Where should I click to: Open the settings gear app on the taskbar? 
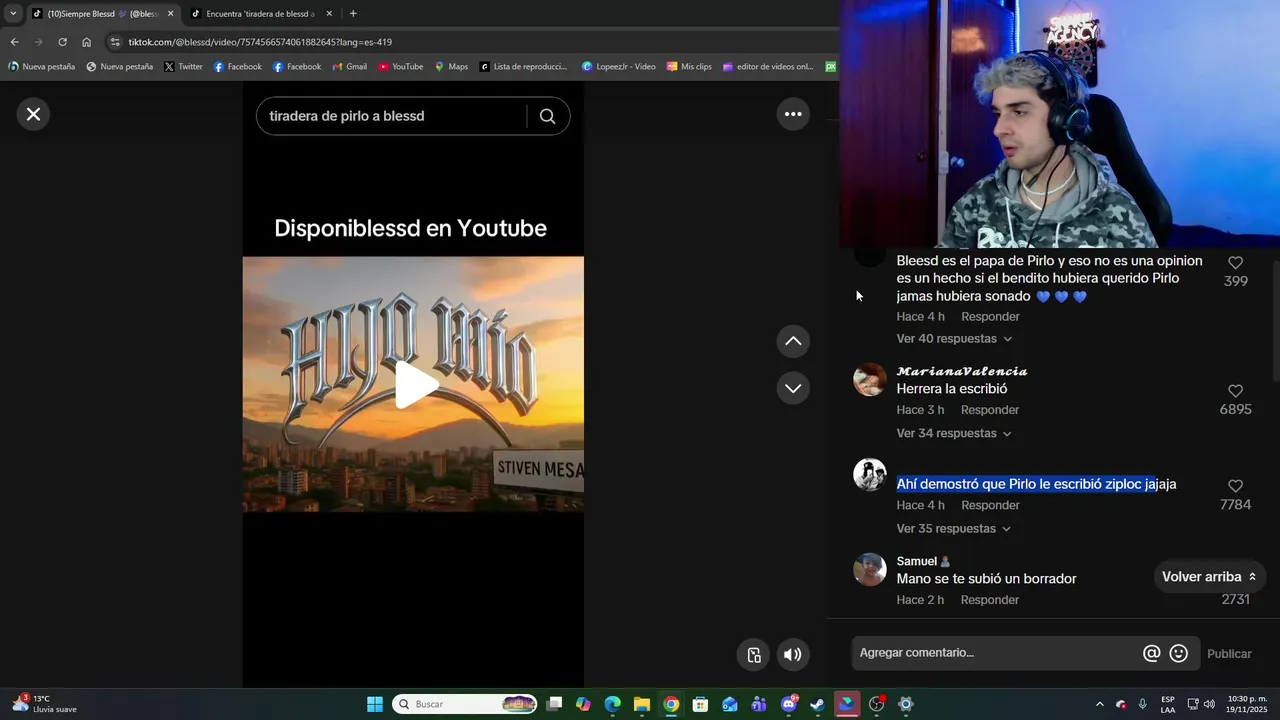pos(906,704)
